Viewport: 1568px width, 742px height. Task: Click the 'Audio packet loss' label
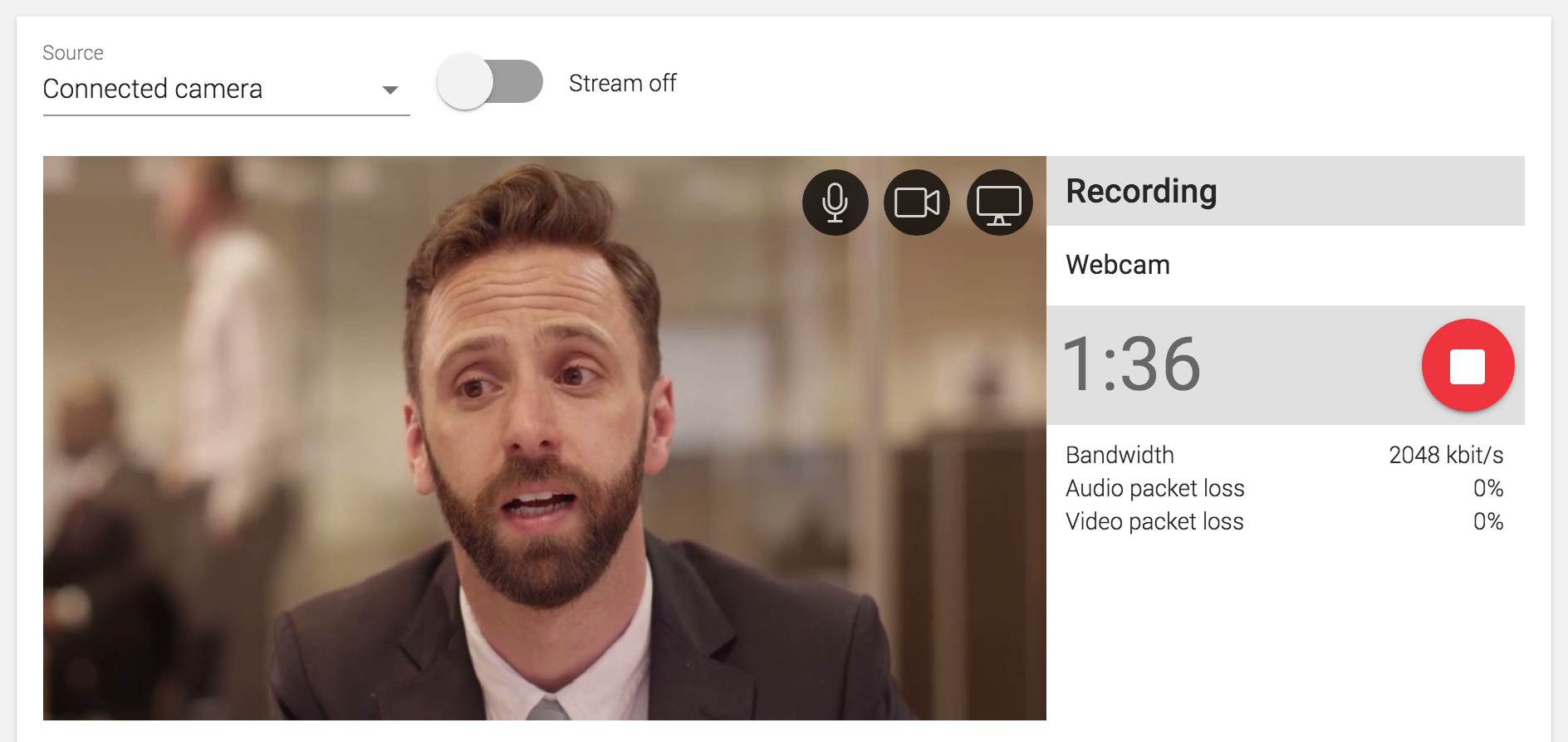[x=1154, y=488]
